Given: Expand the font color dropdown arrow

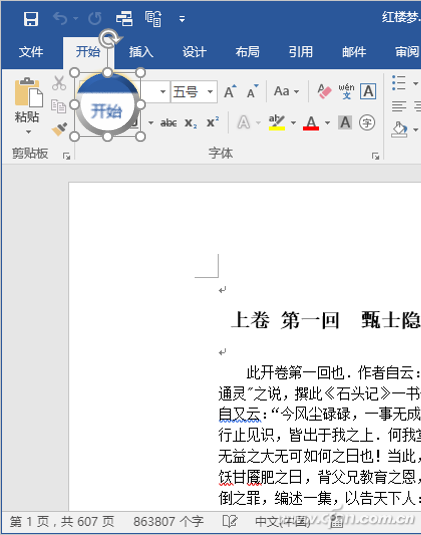Looking at the screenshot, I should pyautogui.click(x=327, y=122).
